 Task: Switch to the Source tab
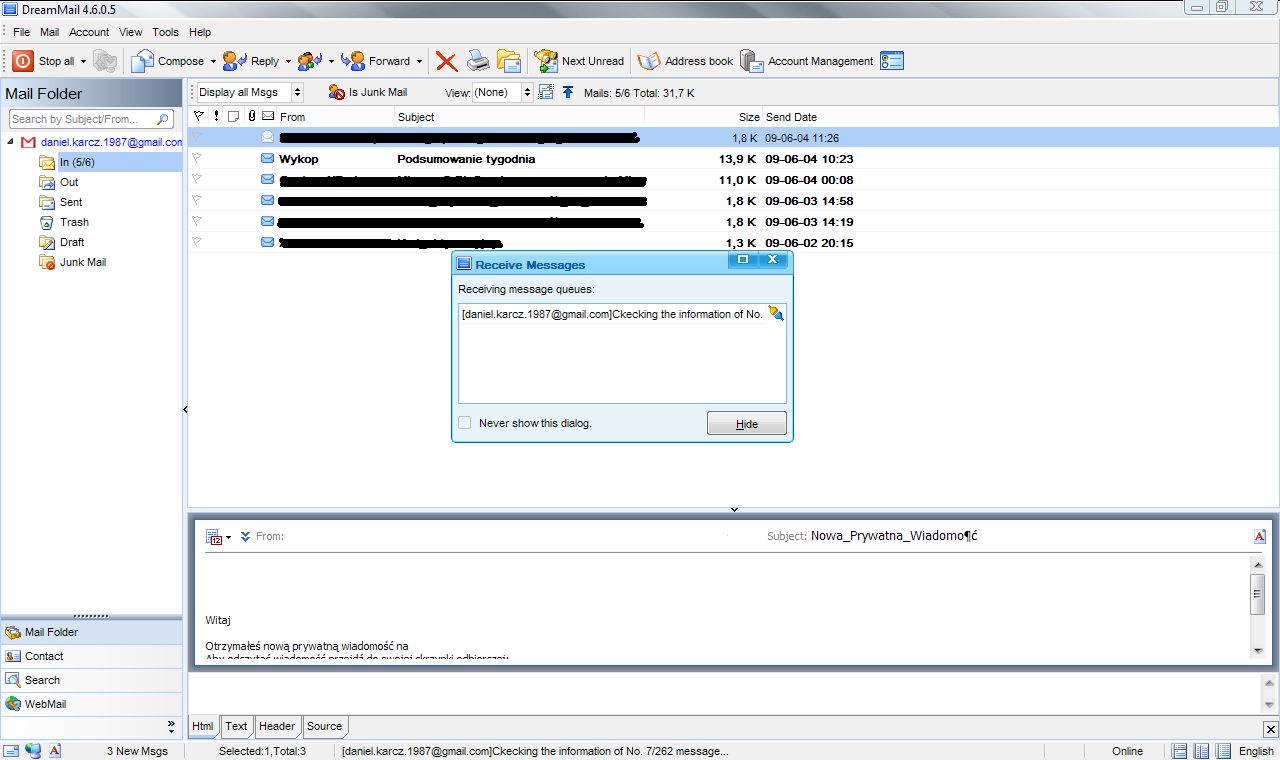click(324, 726)
